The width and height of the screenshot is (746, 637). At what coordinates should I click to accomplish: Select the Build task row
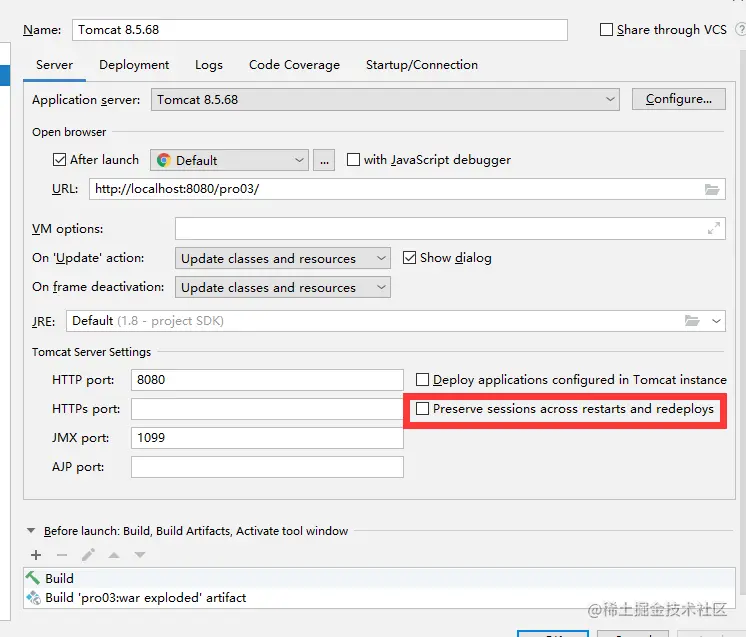pyautogui.click(x=379, y=578)
